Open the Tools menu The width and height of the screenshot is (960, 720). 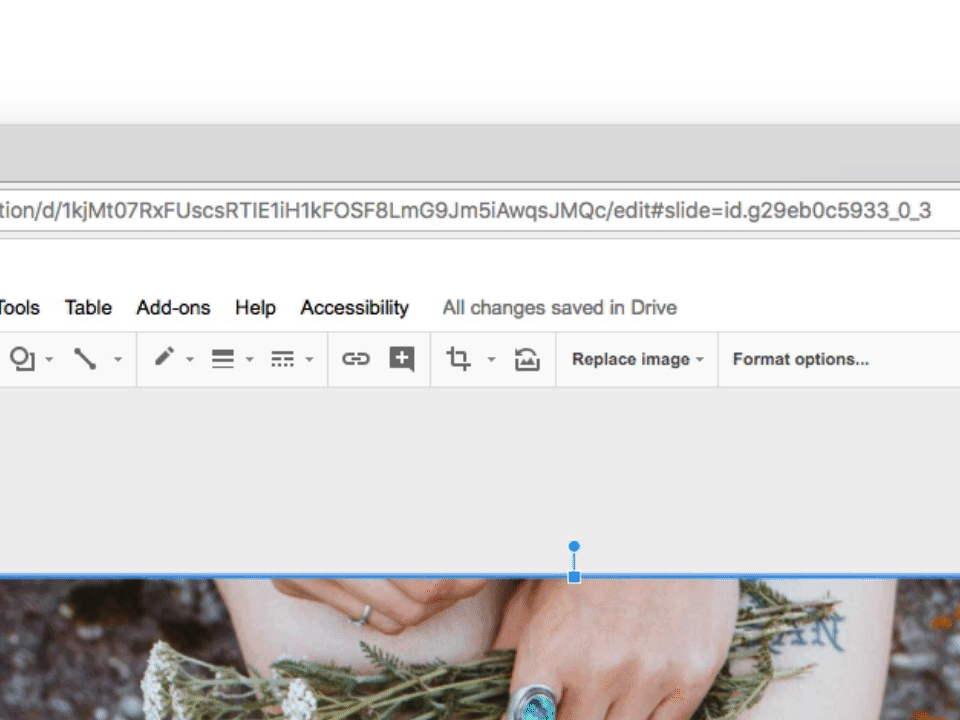(20, 307)
